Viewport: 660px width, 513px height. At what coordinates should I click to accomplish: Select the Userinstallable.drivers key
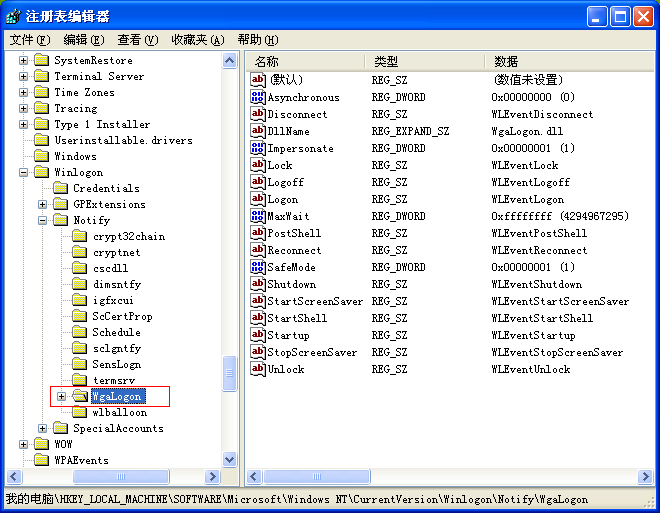(x=123, y=140)
